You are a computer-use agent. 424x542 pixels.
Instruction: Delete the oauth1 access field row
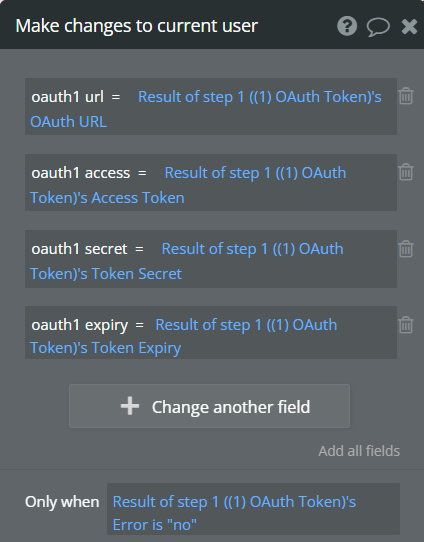[x=406, y=172]
